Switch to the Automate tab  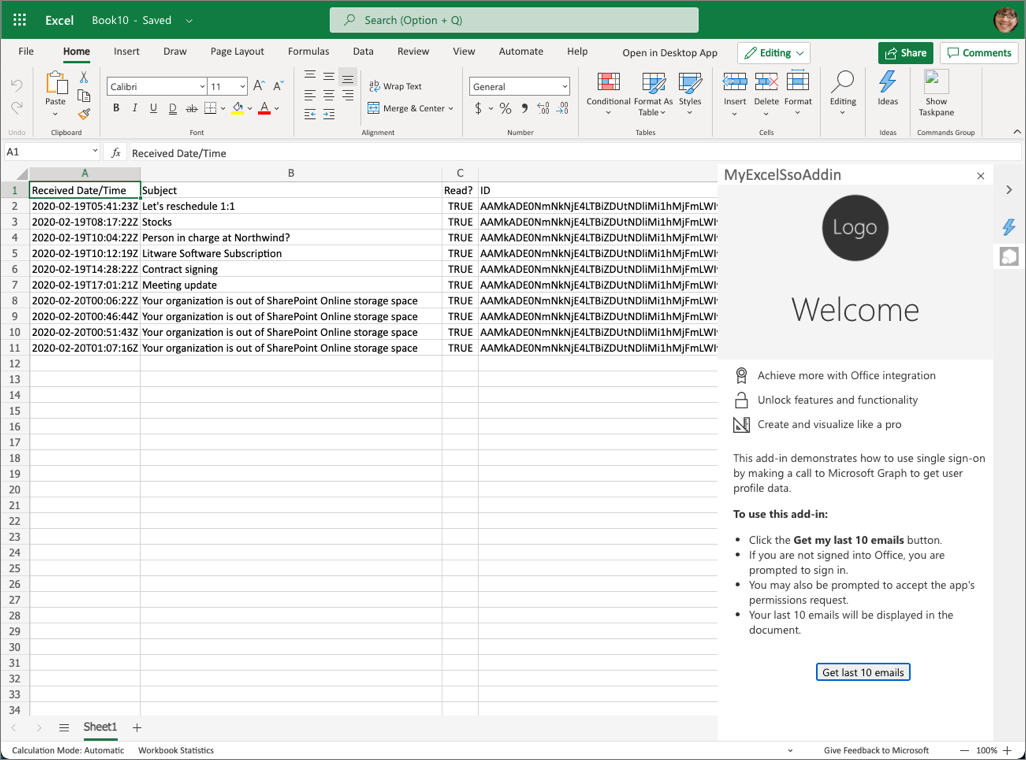click(x=521, y=51)
